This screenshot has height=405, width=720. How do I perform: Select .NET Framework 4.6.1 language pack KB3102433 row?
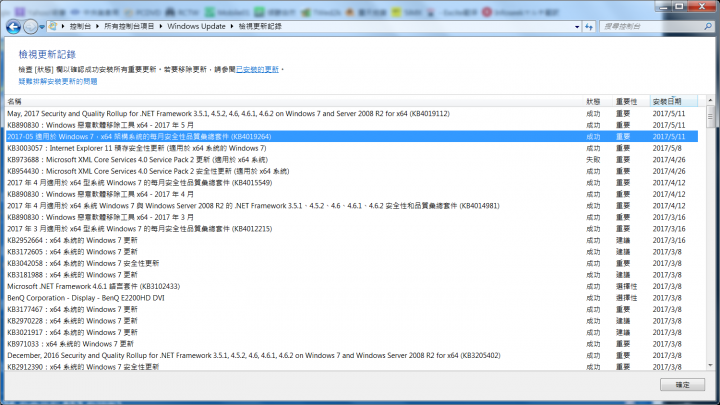[352, 286]
